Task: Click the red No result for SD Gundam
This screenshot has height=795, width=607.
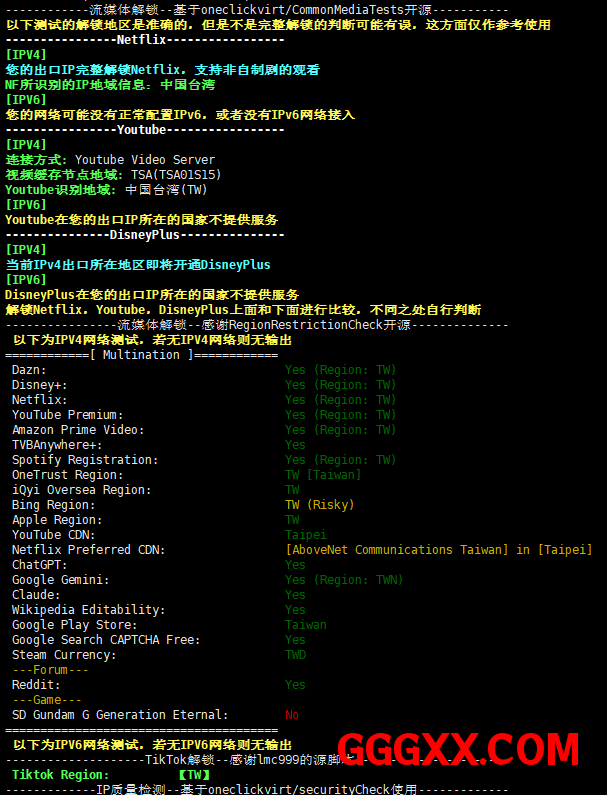Action: (x=292, y=715)
